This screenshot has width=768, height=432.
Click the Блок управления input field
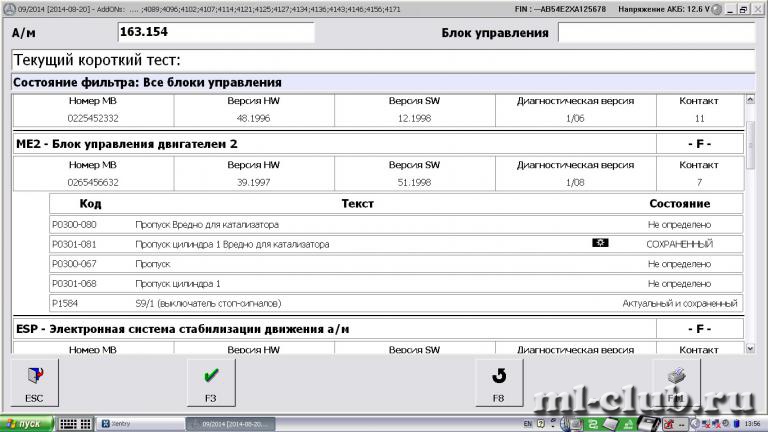(654, 32)
